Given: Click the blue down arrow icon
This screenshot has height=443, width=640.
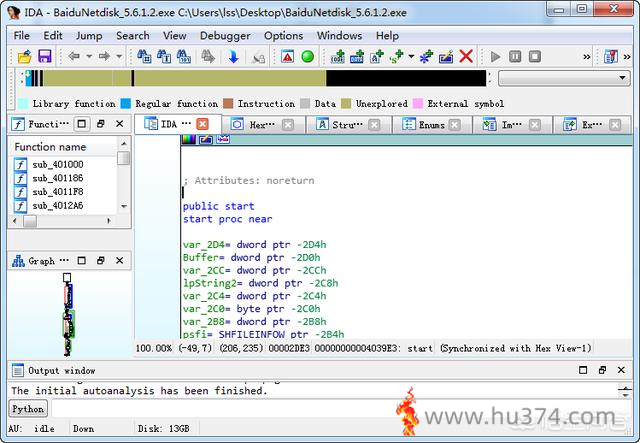Looking at the screenshot, I should tap(233, 56).
